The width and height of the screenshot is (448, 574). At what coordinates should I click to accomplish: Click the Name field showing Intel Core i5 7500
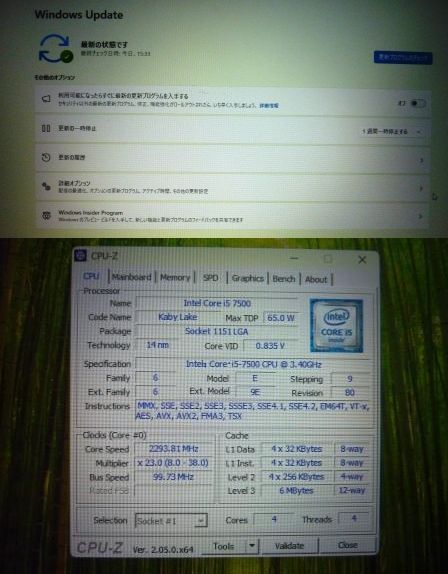217,303
